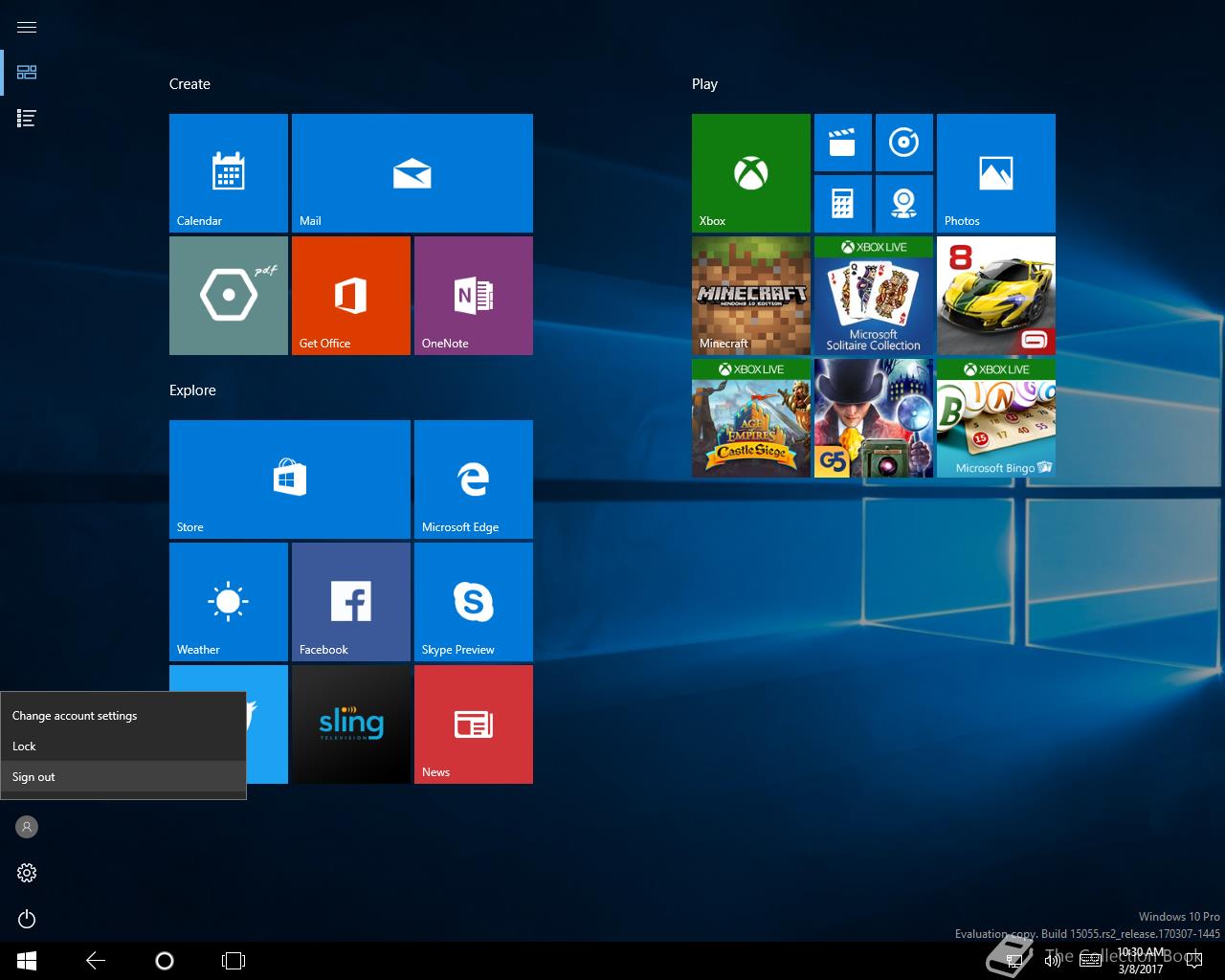
Task: Open the Calendar tile
Action: point(228,172)
